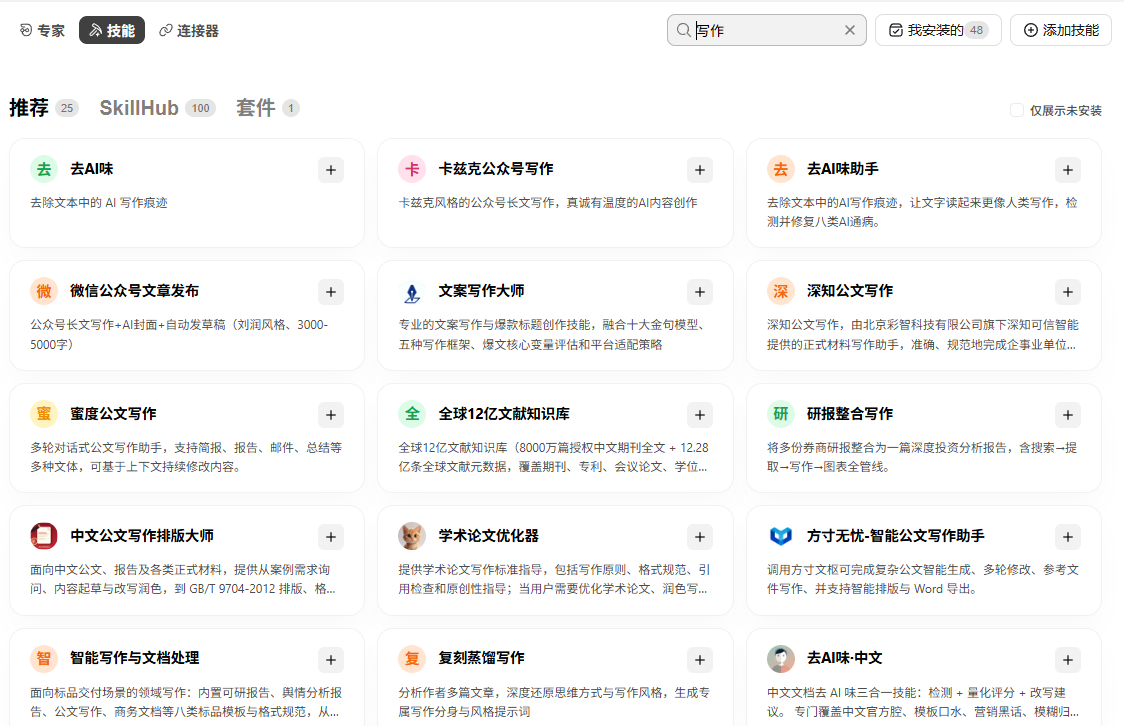Add 智能写作与文档处理 with plus icon
1124x726 pixels.
[330, 660]
